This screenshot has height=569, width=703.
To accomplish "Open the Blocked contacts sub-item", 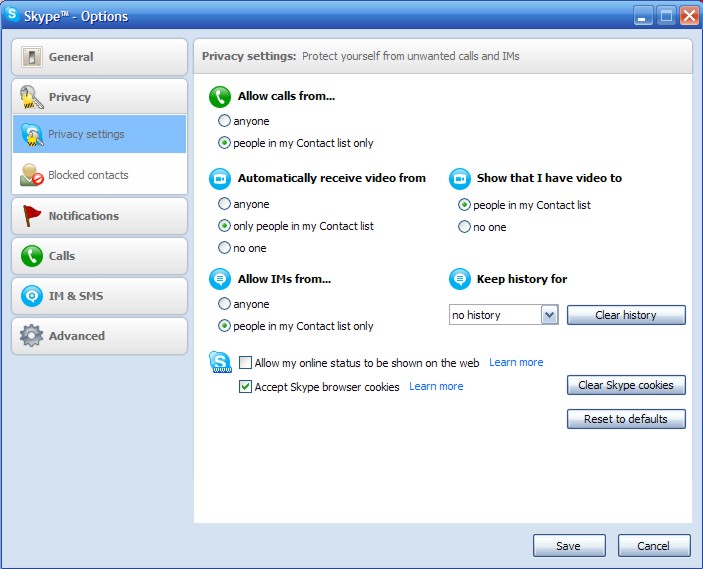I will pos(100,175).
